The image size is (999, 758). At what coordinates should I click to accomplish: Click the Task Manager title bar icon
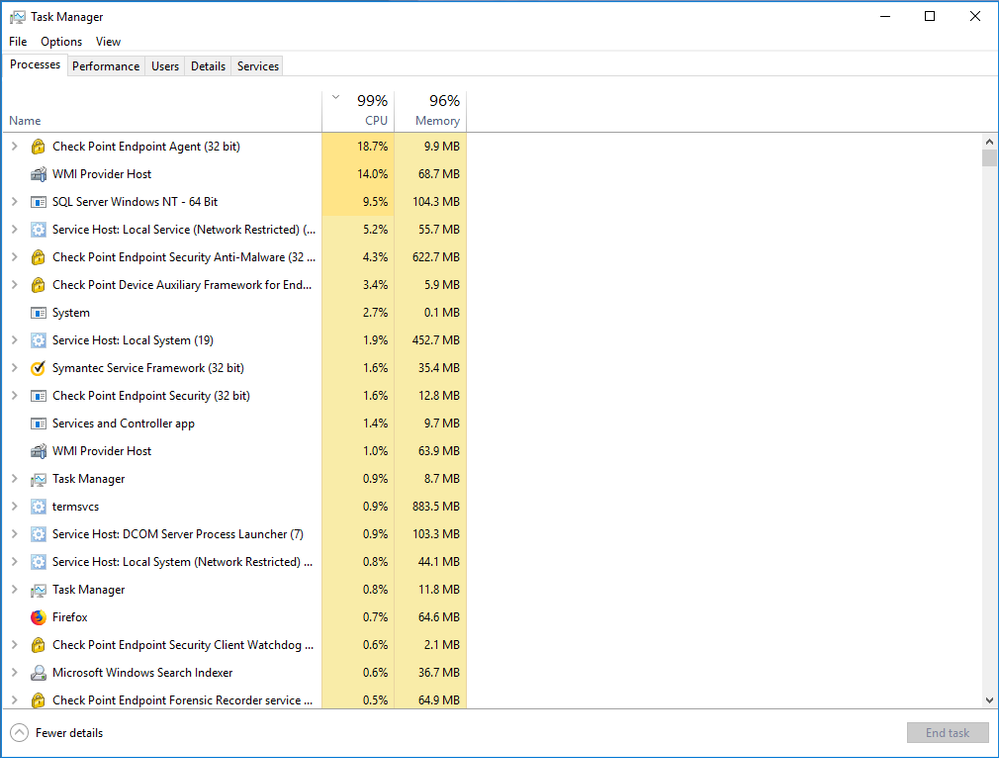(17, 17)
